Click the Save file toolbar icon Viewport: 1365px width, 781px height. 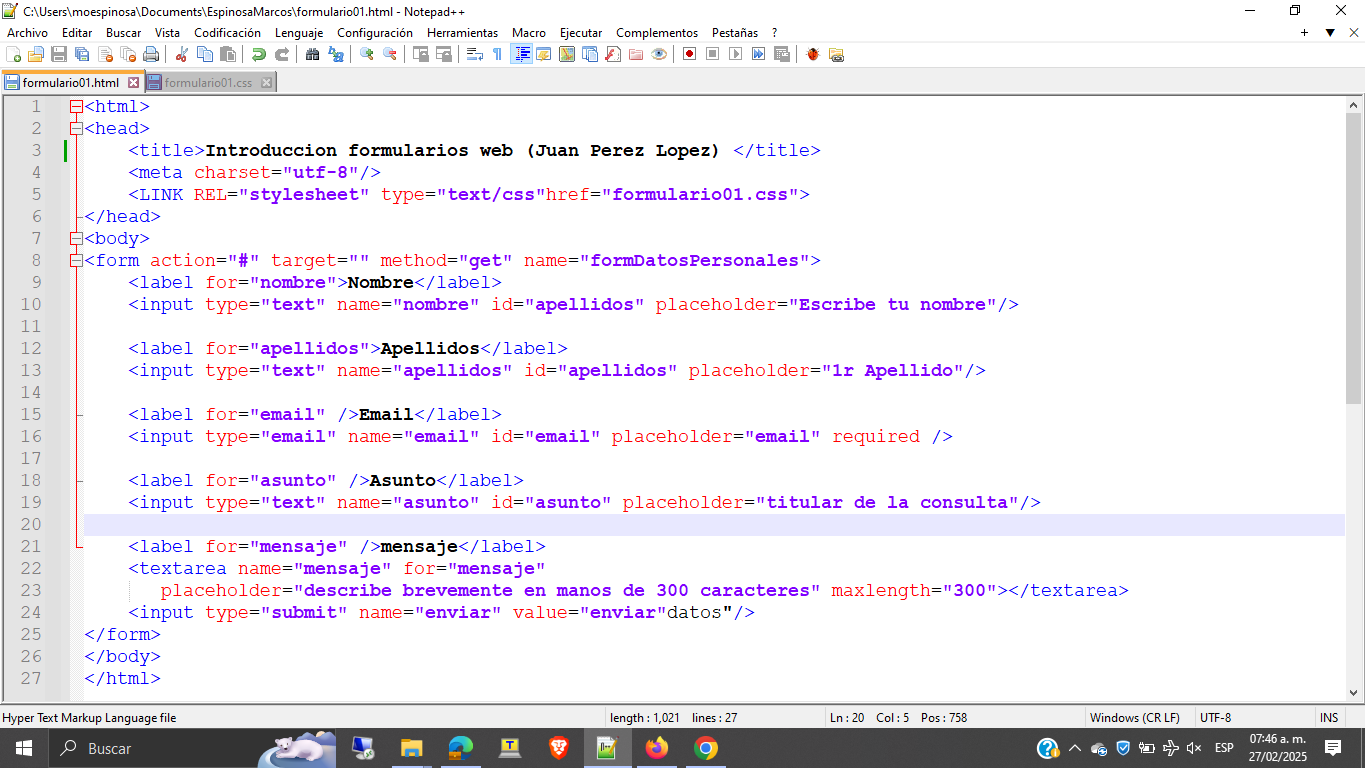click(59, 55)
